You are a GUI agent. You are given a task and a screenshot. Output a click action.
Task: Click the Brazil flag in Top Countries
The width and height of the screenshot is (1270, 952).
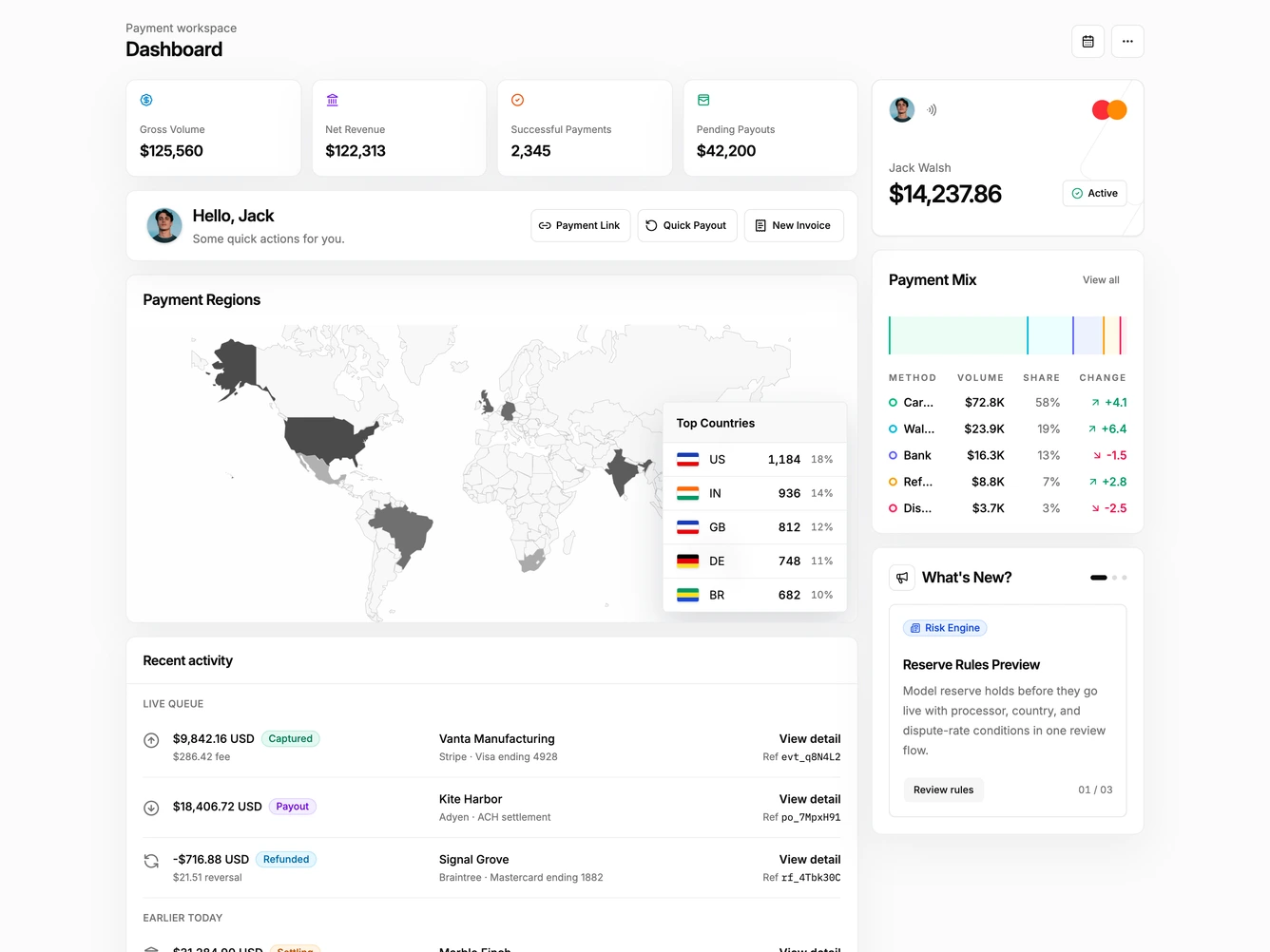click(x=688, y=596)
